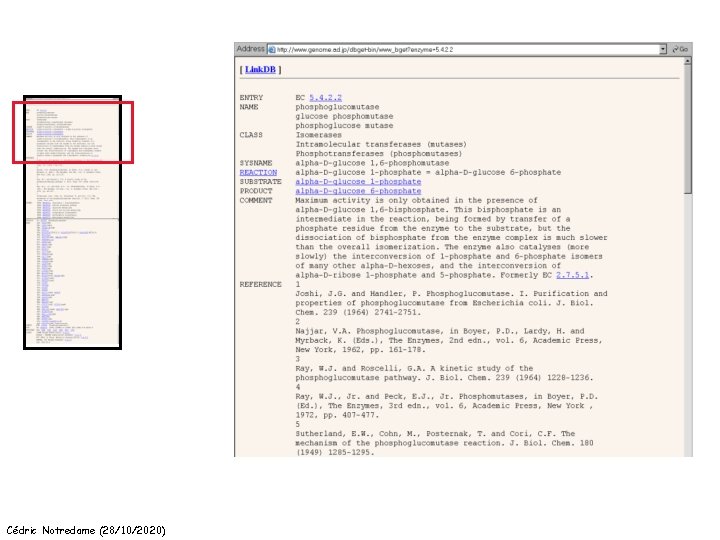Click the REFERENCE field label

coord(260,285)
